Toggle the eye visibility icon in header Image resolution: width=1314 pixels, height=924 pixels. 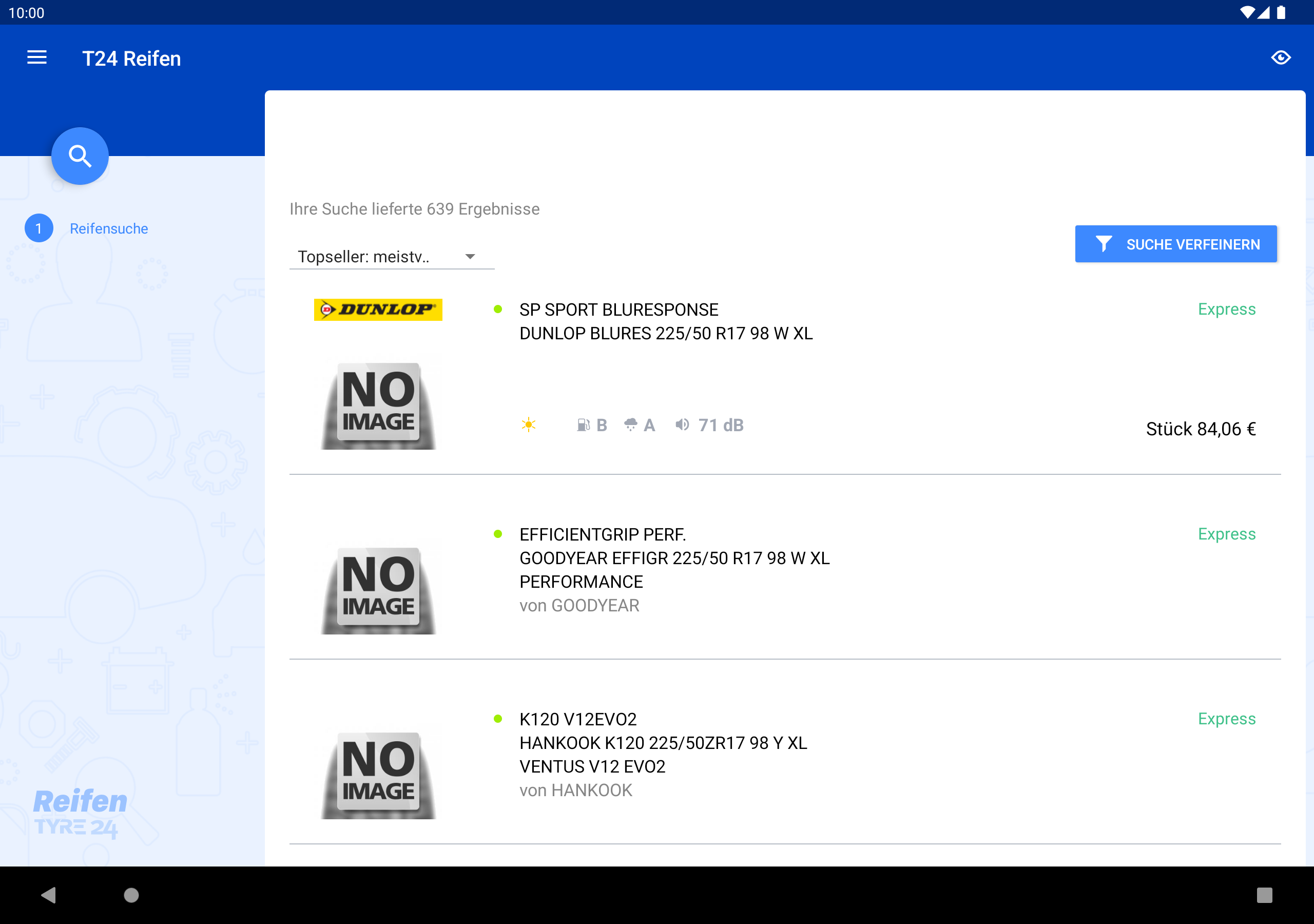[x=1280, y=58]
